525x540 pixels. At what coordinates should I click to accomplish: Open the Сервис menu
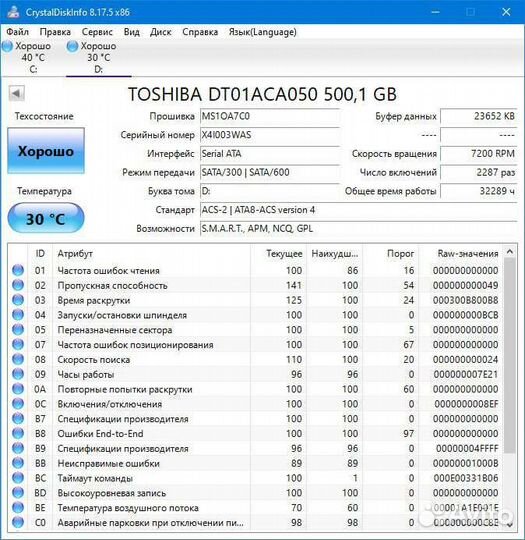(x=97, y=32)
